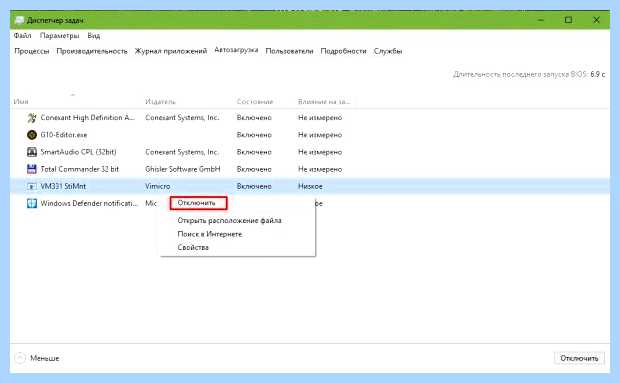Choose Открыть расположение файла in context menu
Viewport: 620px width, 383px height.
(x=229, y=221)
